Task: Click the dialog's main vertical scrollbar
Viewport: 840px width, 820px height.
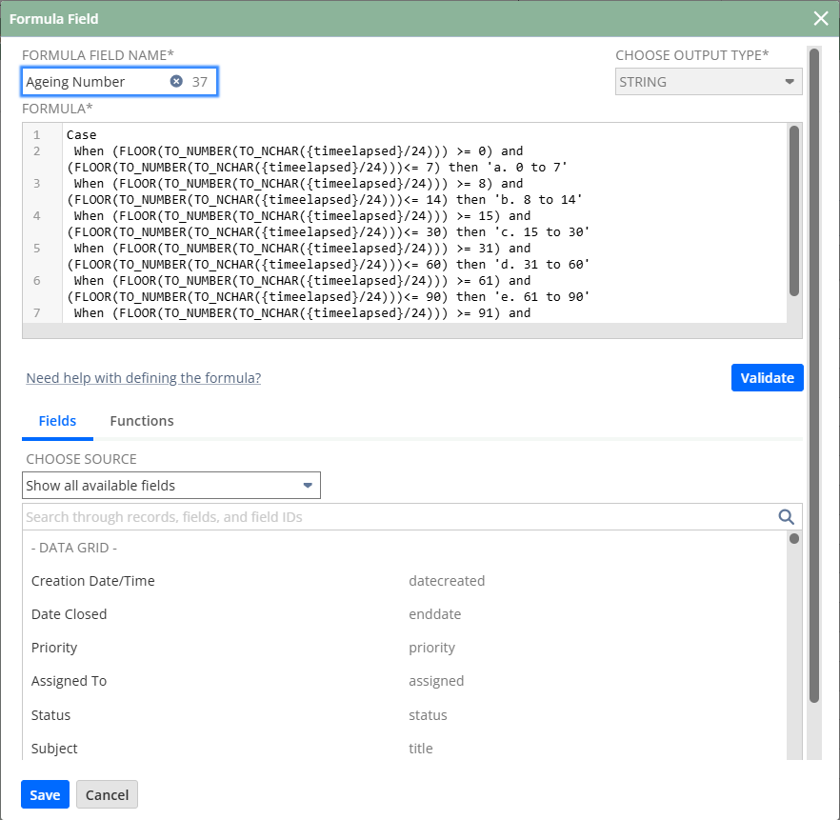Action: (814, 375)
